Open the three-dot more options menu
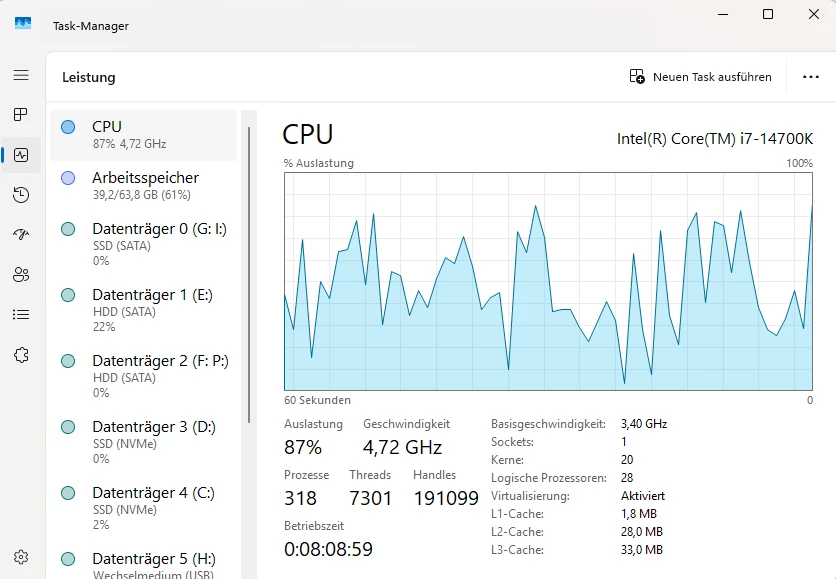 click(810, 77)
